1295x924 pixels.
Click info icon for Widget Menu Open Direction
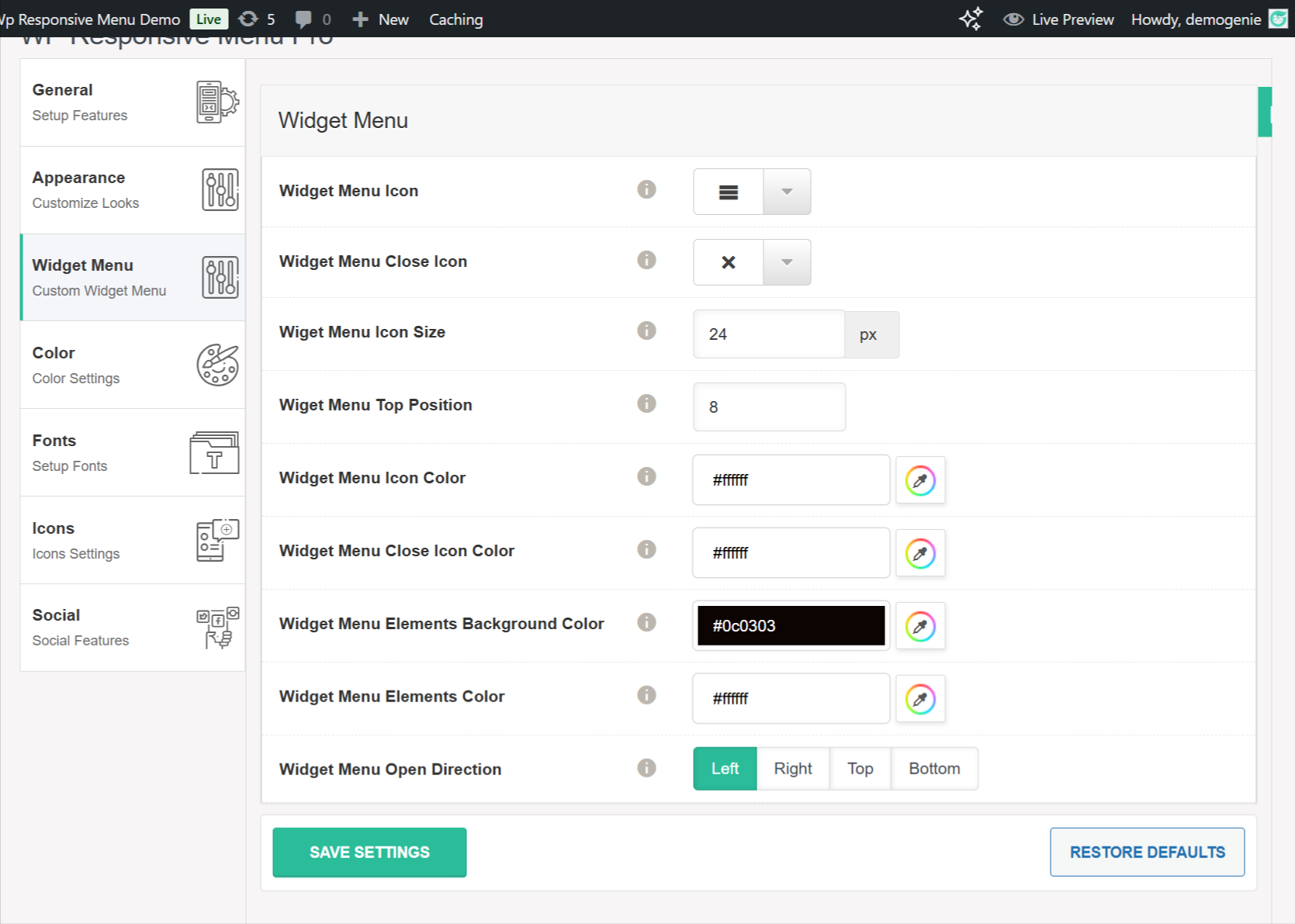[x=646, y=768]
